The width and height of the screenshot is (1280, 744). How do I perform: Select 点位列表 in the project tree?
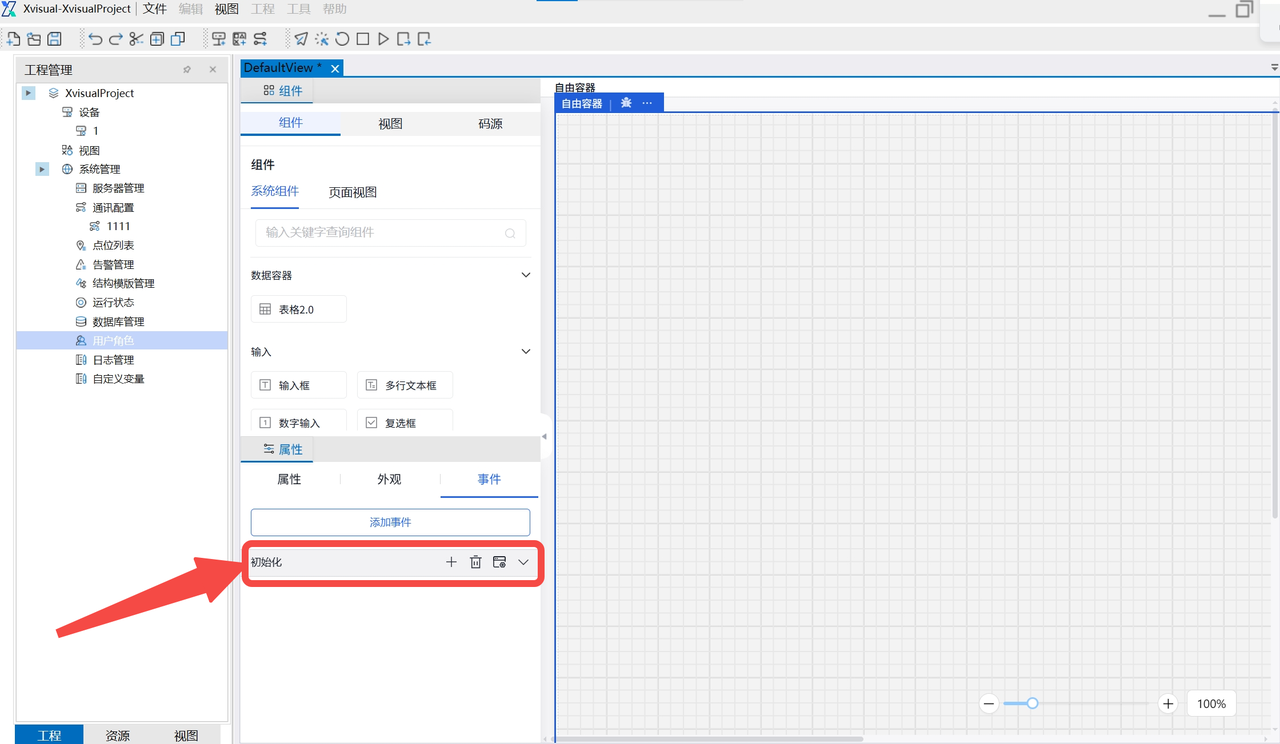click(113, 245)
